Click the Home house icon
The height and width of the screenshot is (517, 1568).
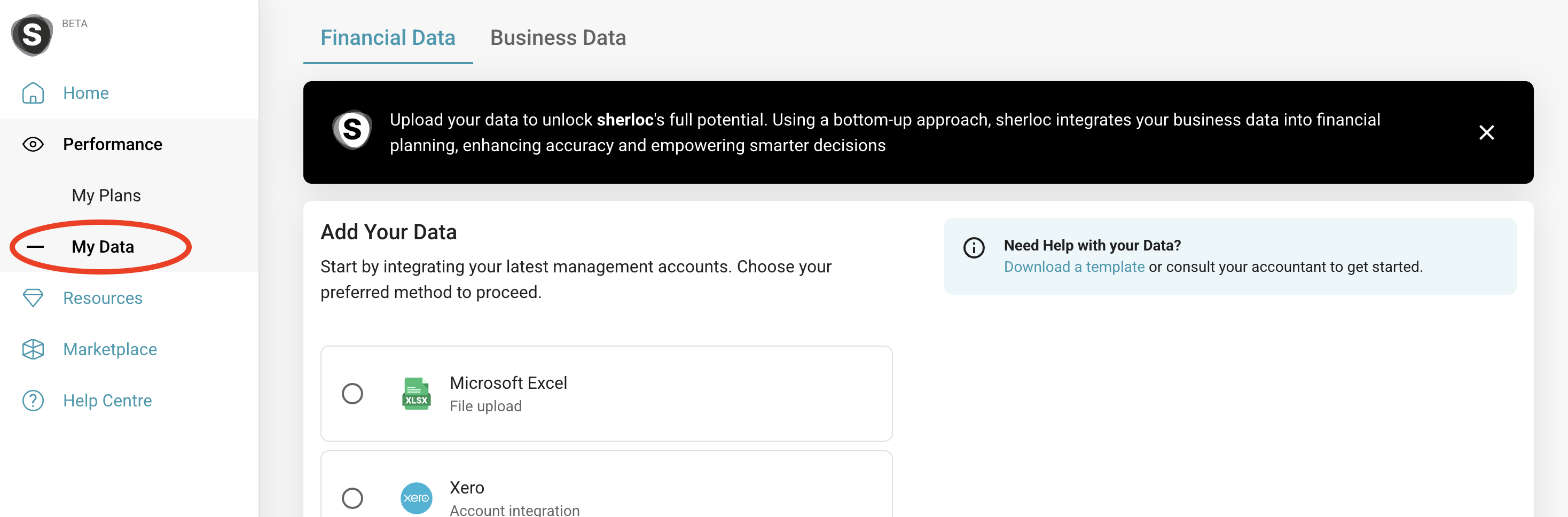click(33, 93)
